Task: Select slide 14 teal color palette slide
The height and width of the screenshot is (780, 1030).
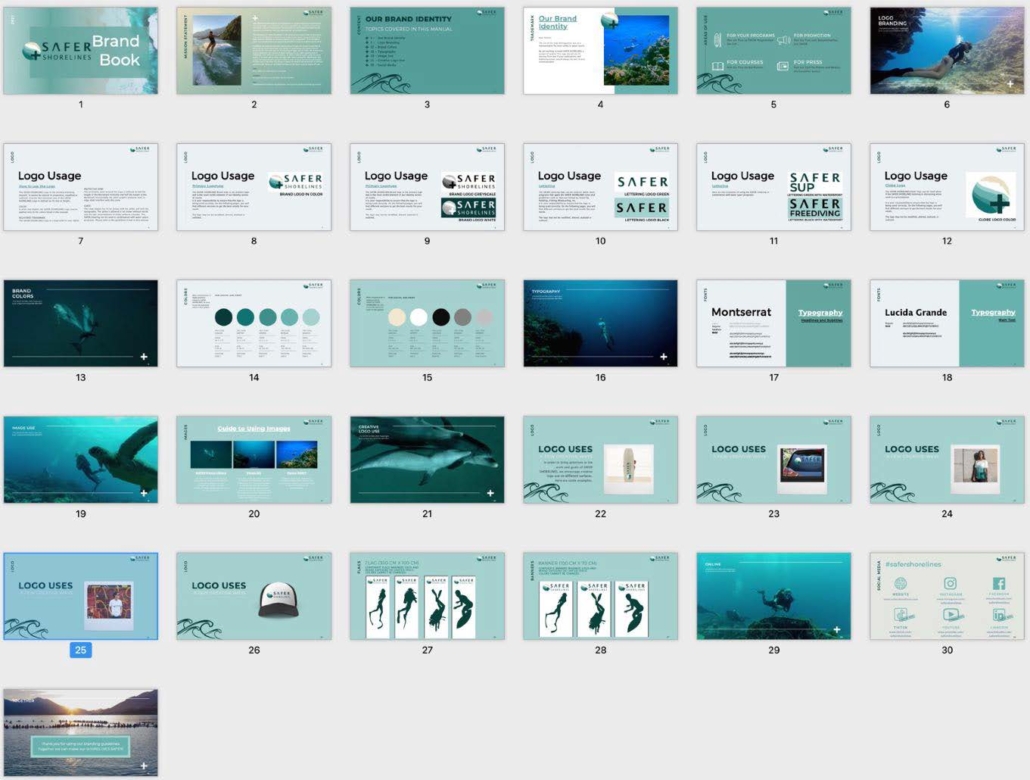Action: [x=254, y=323]
